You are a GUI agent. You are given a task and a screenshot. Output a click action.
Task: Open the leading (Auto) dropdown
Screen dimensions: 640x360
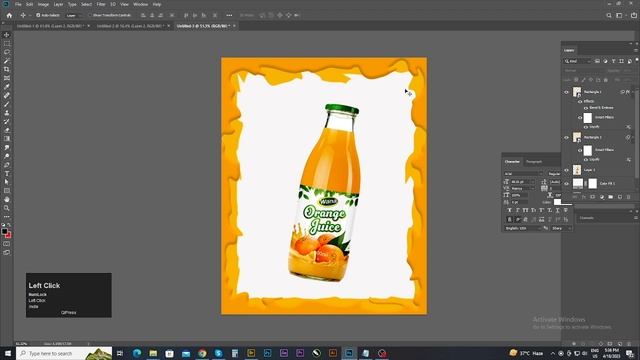pyautogui.click(x=555, y=182)
